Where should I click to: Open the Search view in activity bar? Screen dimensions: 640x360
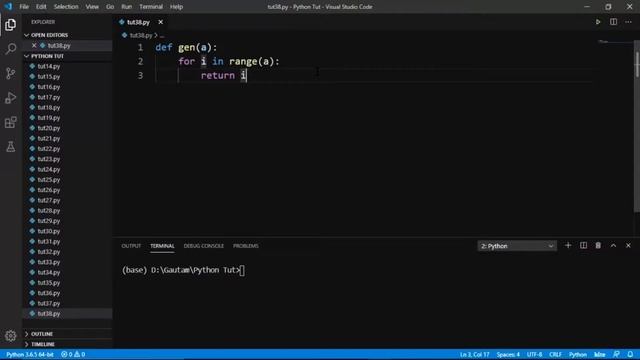[11, 49]
